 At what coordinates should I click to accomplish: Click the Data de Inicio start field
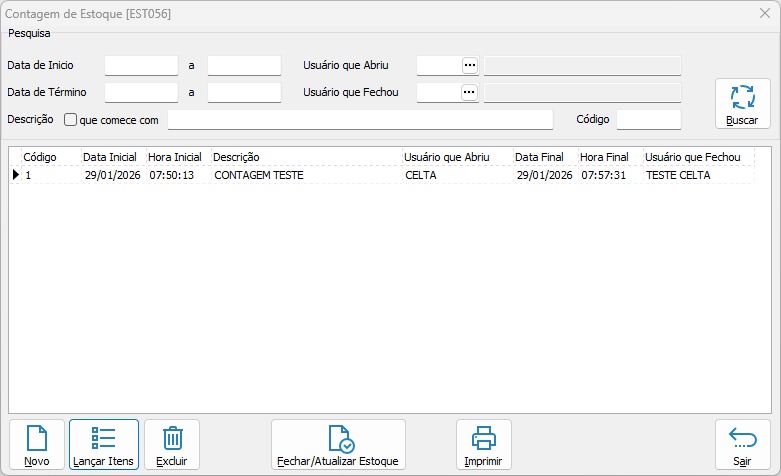coord(141,65)
